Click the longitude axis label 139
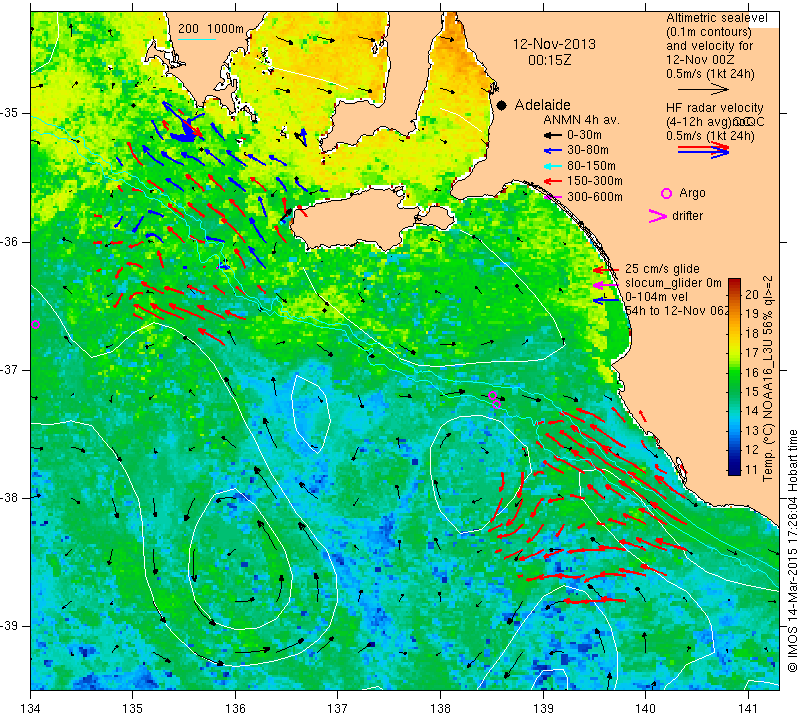 (543, 709)
